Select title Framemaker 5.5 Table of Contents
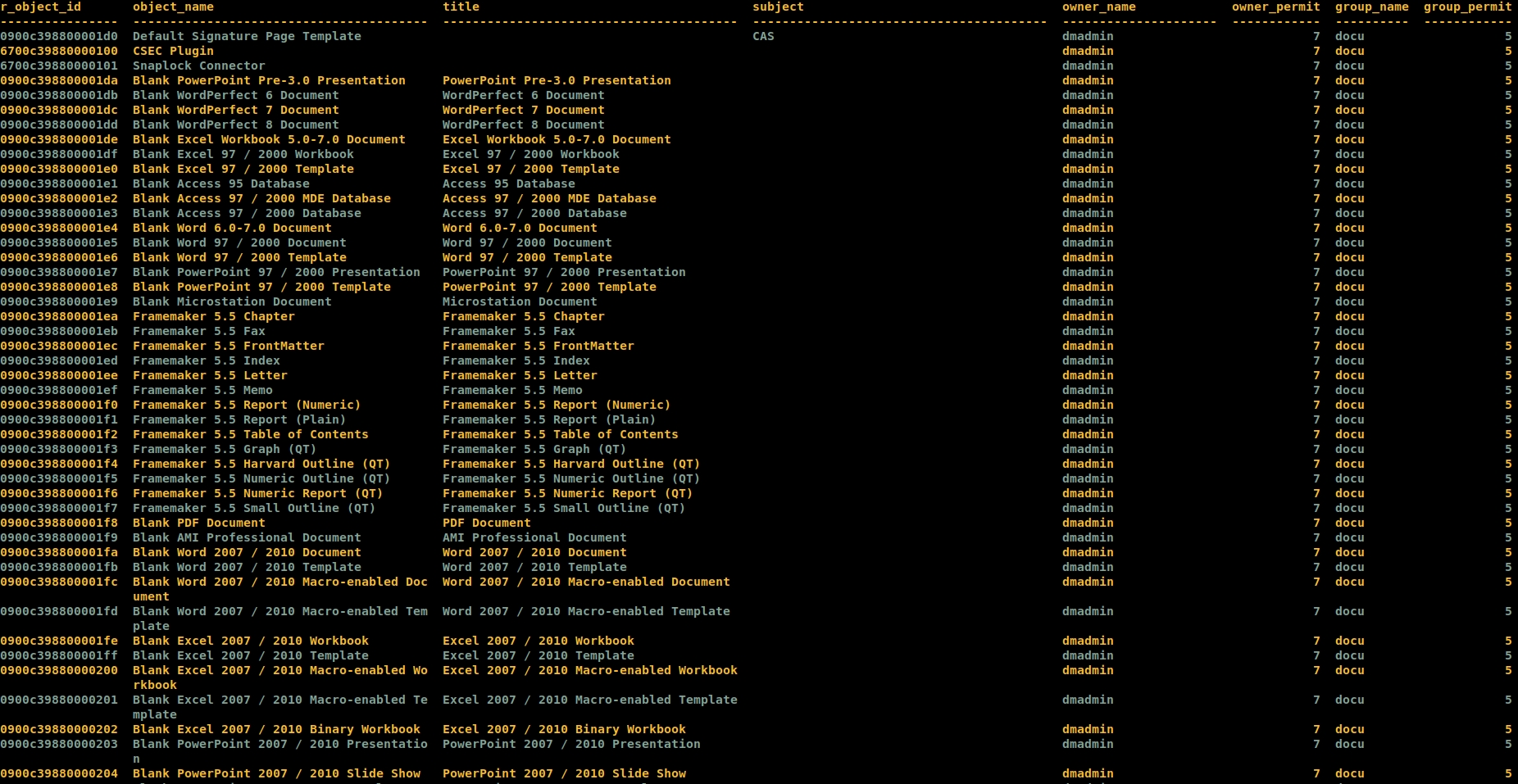The width and height of the screenshot is (1518, 784). (561, 434)
